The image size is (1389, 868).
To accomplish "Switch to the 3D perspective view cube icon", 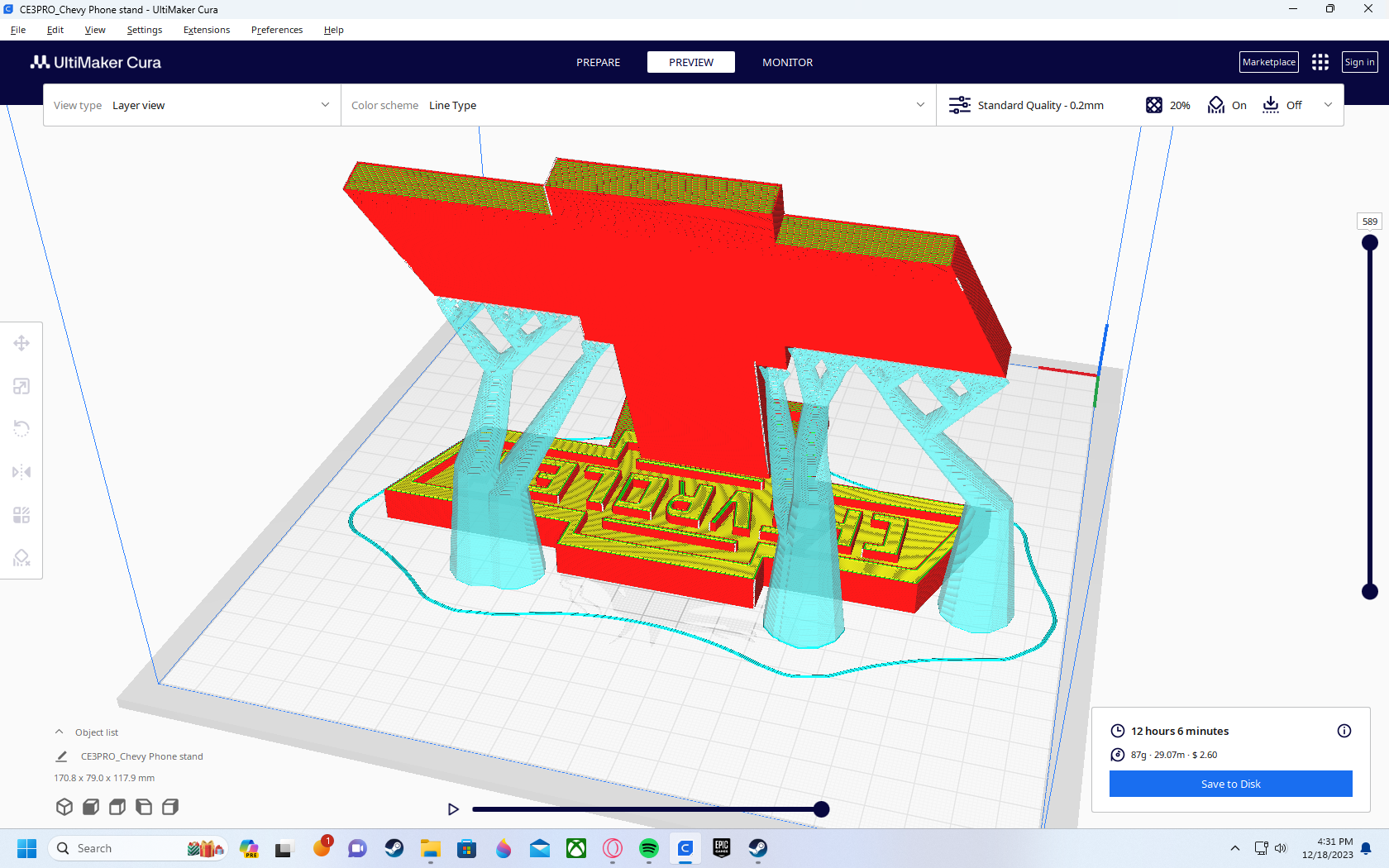I will coord(64,807).
